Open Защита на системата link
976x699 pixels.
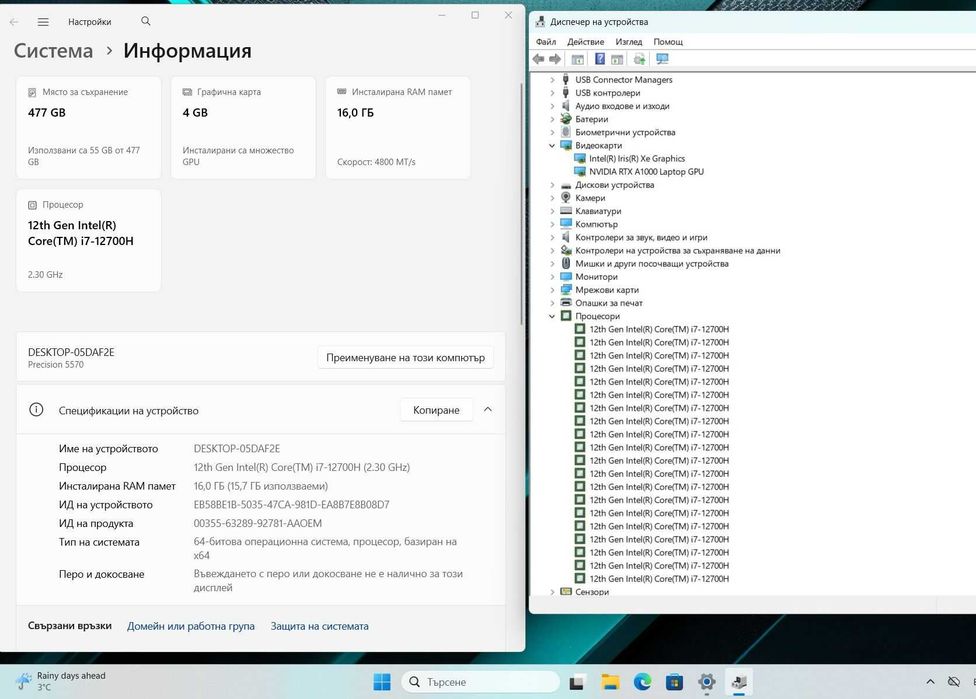(319, 626)
